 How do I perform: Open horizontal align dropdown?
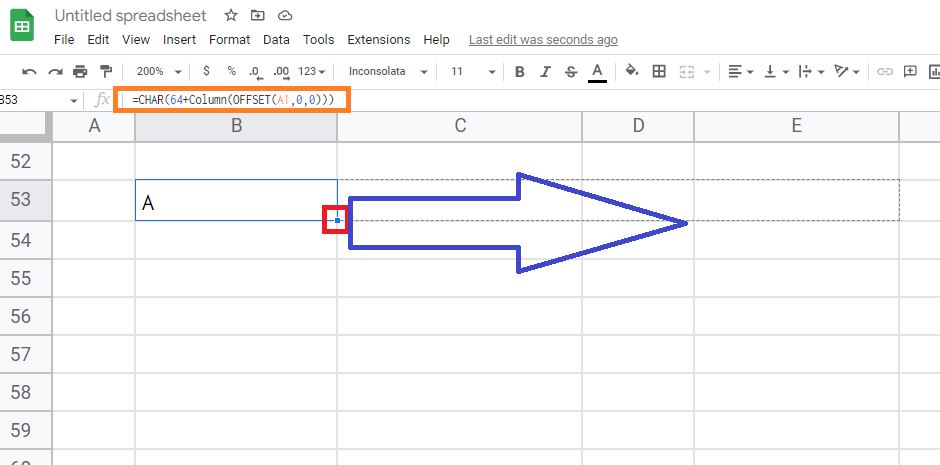coord(740,72)
